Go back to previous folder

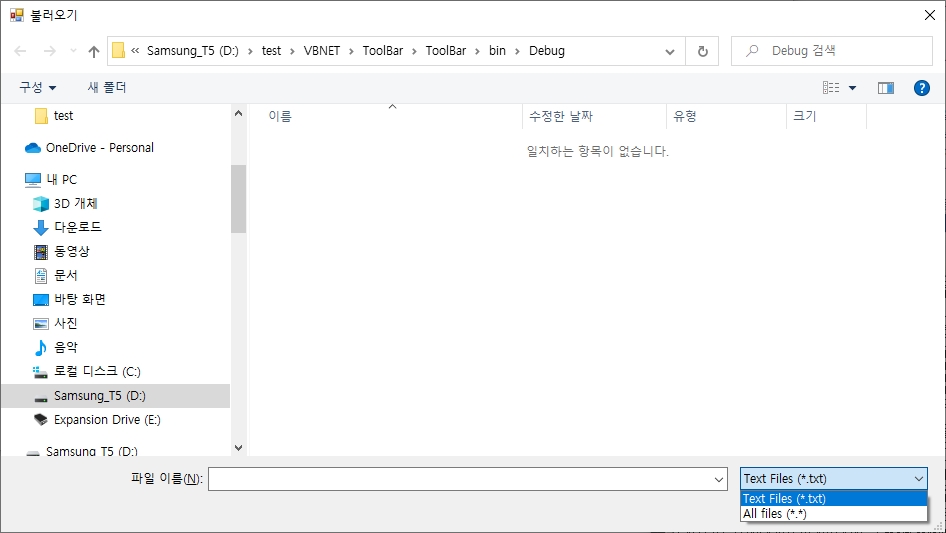pos(20,51)
